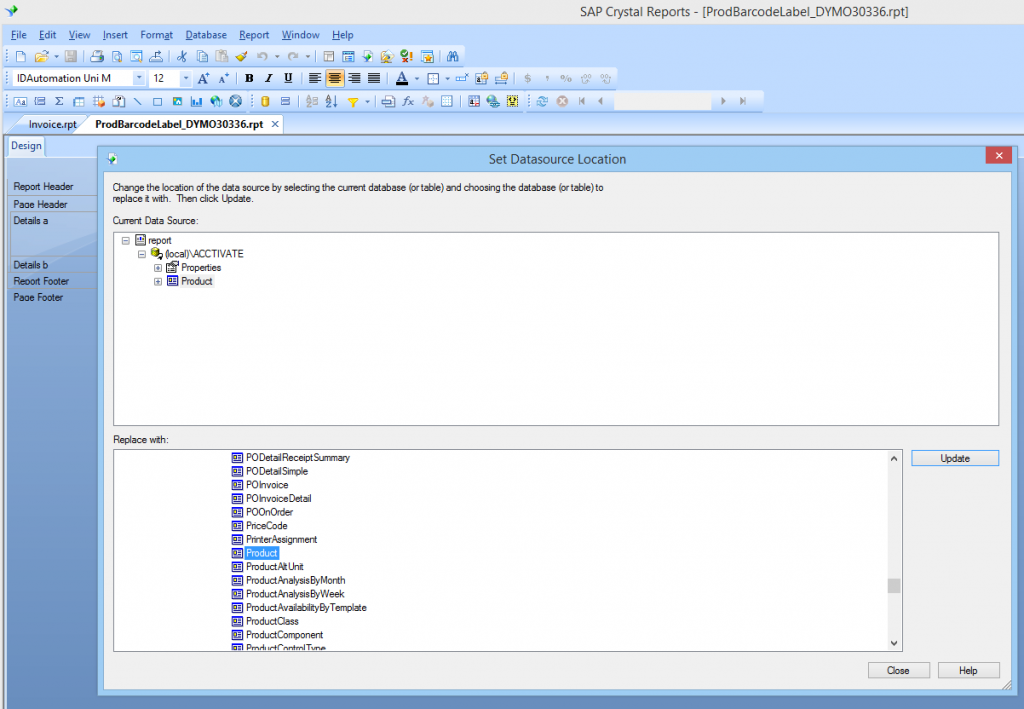Open the Report menu
Viewport: 1024px width, 709px height.
tap(254, 35)
